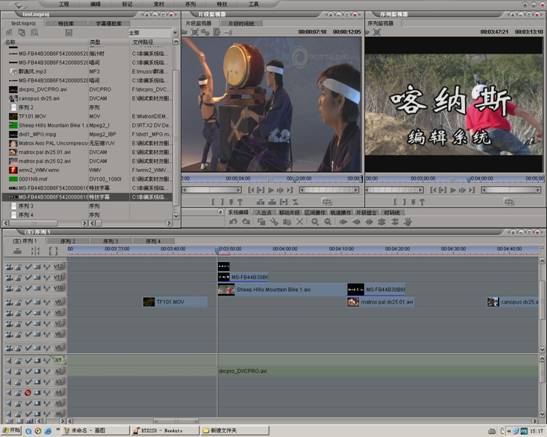The height and width of the screenshot is (437, 547).
Task: Click the camera icon on video track V12
Action: [9, 267]
